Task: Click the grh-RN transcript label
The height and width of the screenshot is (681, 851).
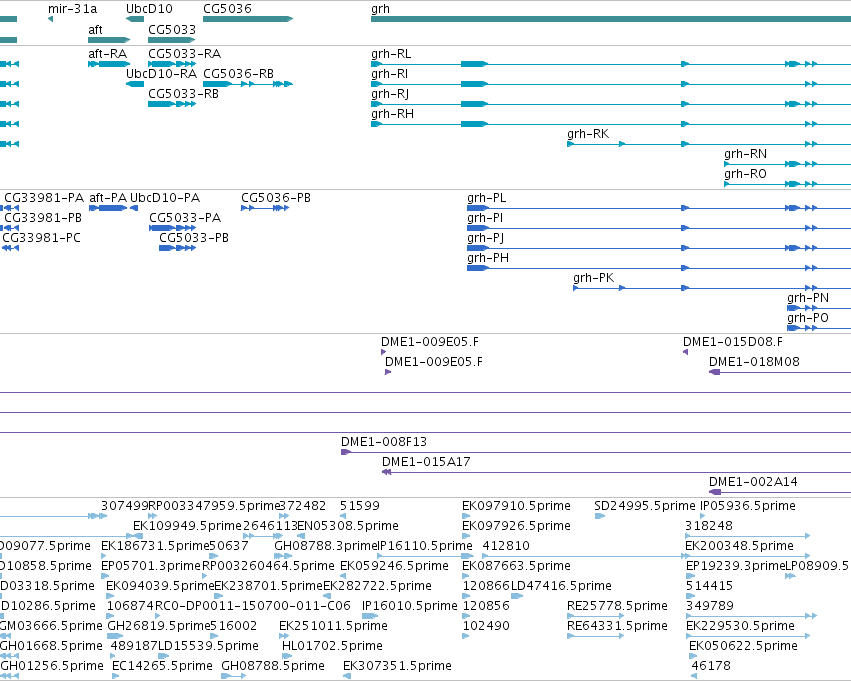Action: [746, 154]
